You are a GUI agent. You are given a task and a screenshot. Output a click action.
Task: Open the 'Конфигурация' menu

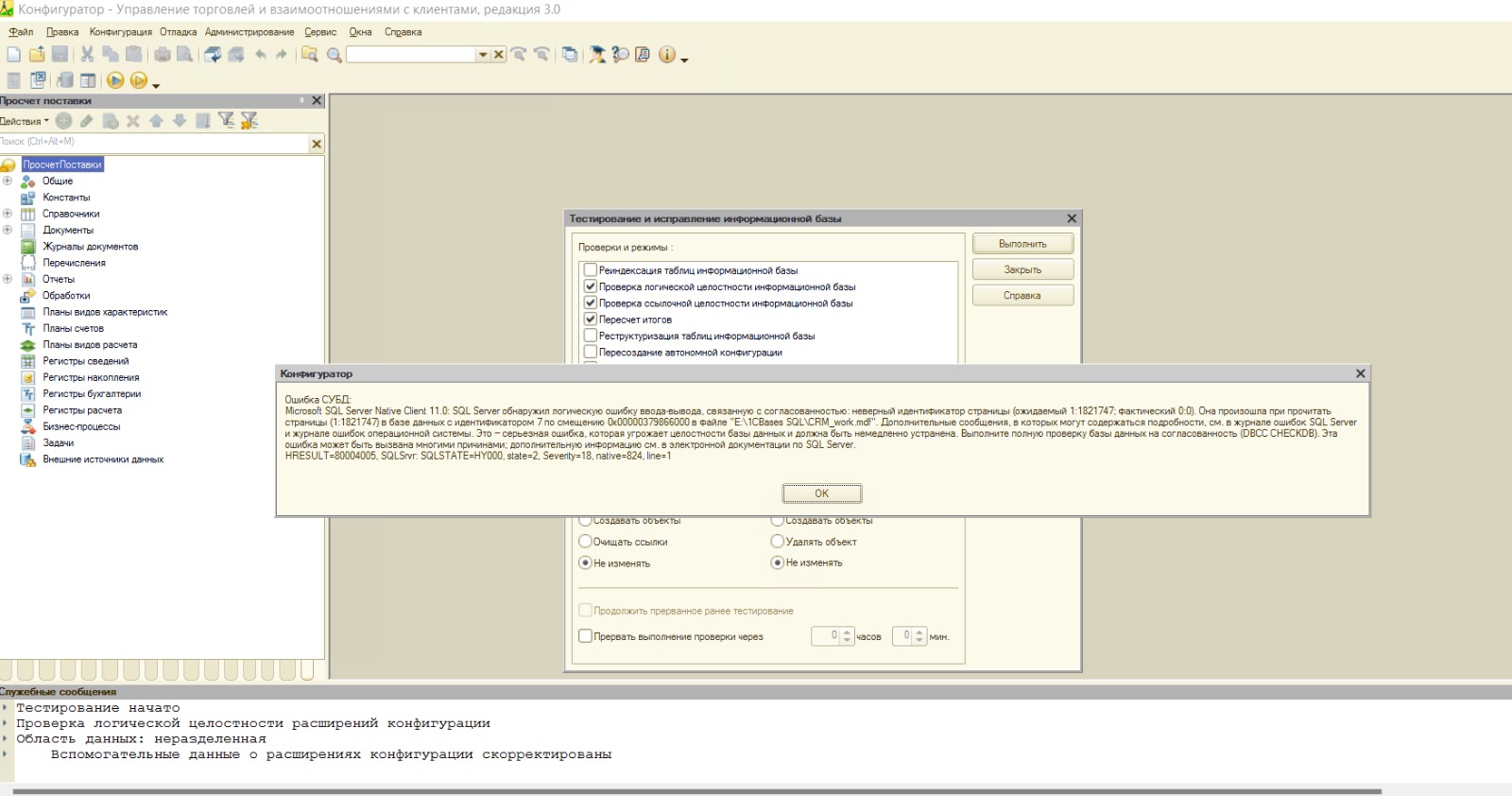[120, 32]
